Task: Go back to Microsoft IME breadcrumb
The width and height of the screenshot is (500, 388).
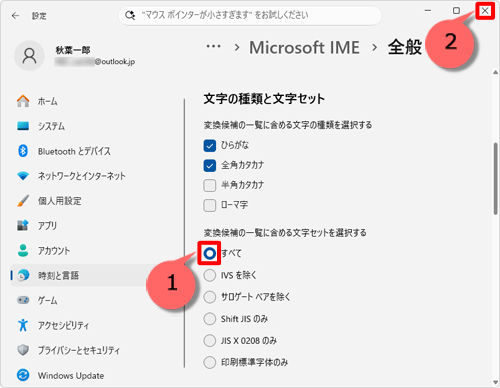Action: [x=305, y=47]
